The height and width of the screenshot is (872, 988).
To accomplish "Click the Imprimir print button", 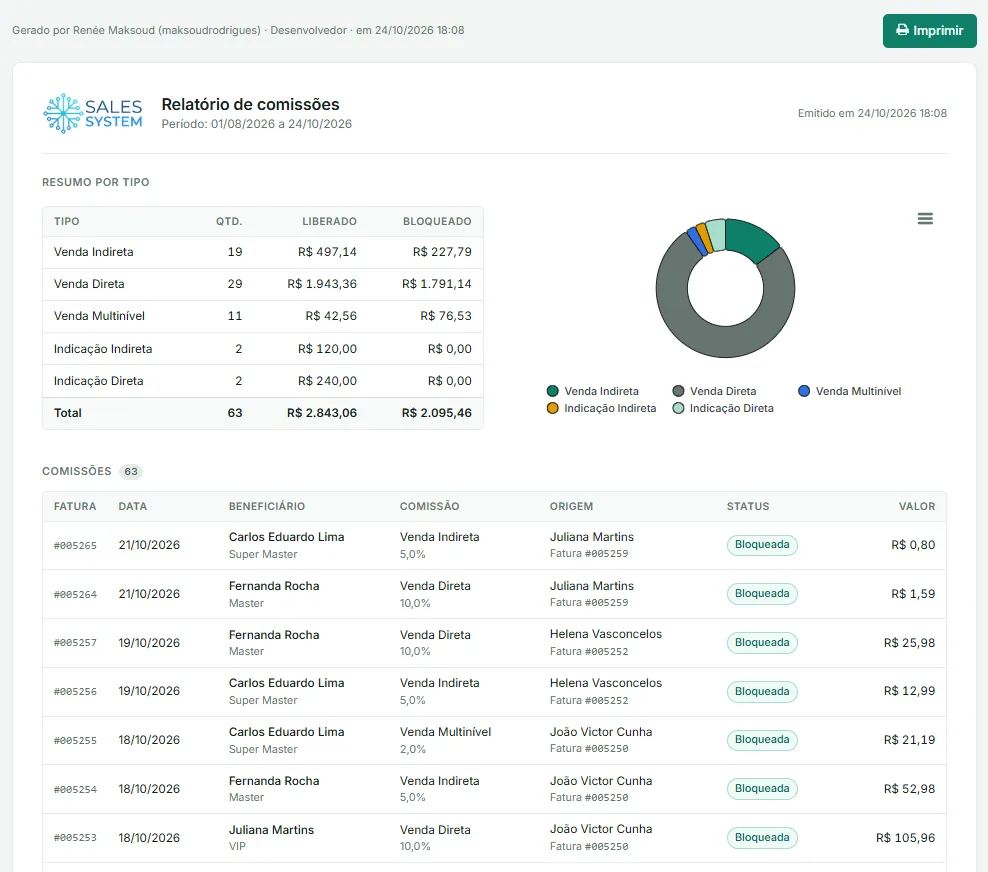I will pos(929,31).
